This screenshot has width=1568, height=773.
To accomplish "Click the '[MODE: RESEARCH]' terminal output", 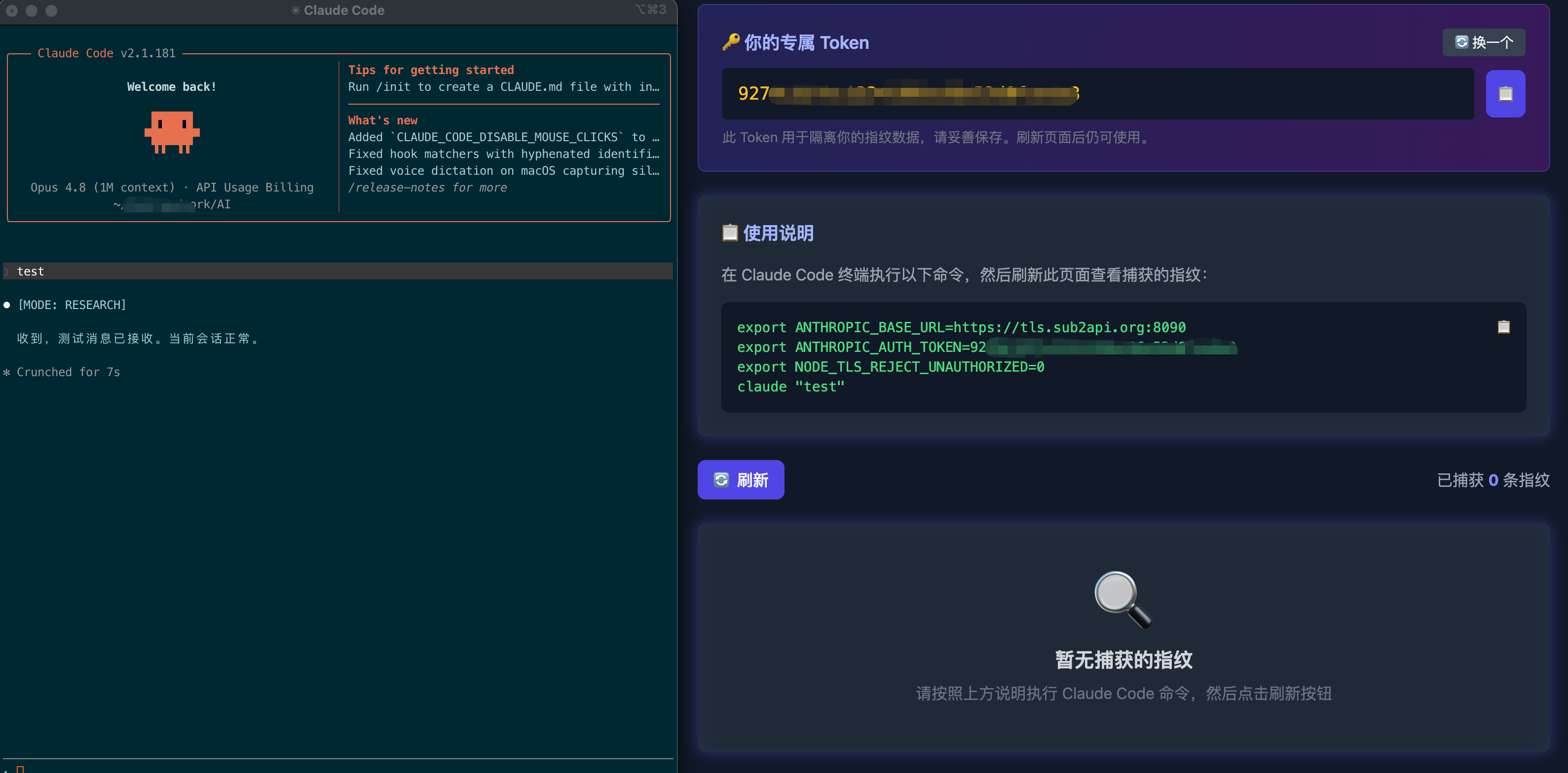I will pos(72,305).
